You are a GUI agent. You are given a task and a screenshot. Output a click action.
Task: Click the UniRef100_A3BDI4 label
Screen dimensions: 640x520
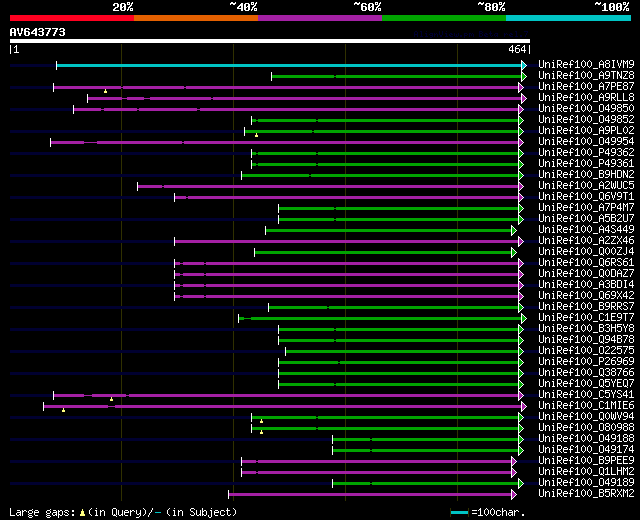(586, 284)
